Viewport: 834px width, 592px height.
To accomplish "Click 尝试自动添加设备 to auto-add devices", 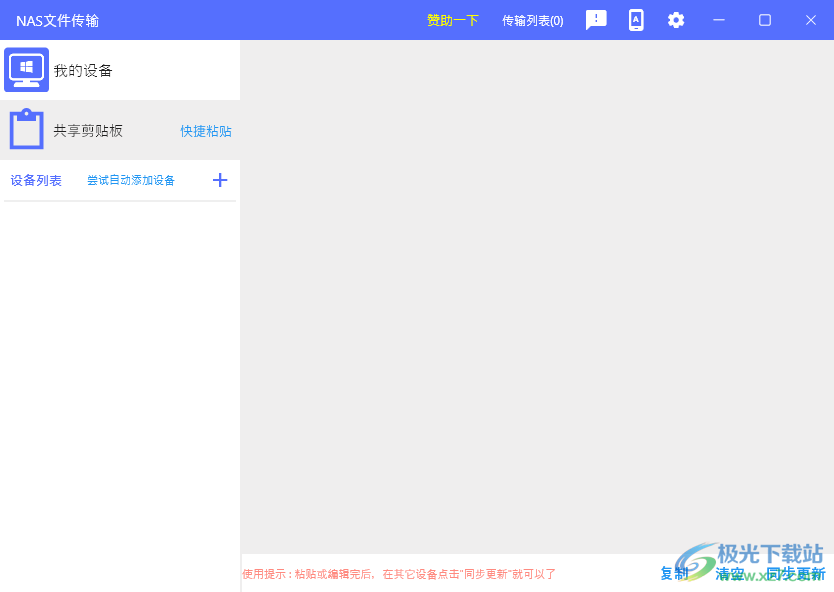I will [x=130, y=180].
